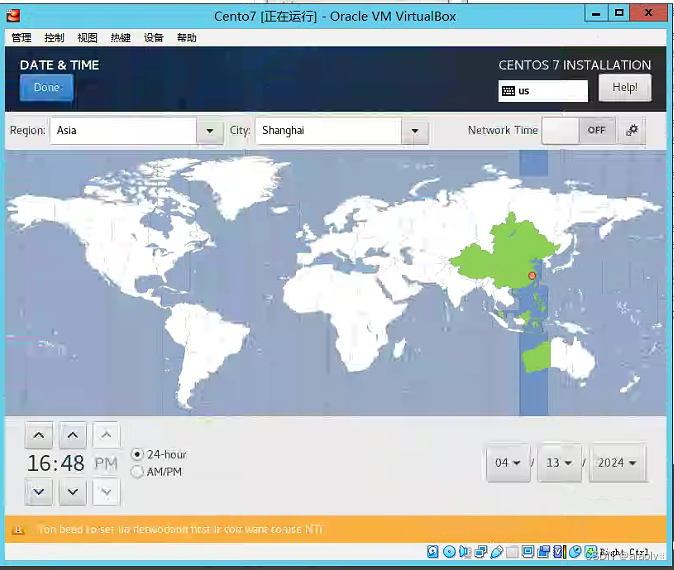Maximize the VirtualBox window

coord(619,13)
